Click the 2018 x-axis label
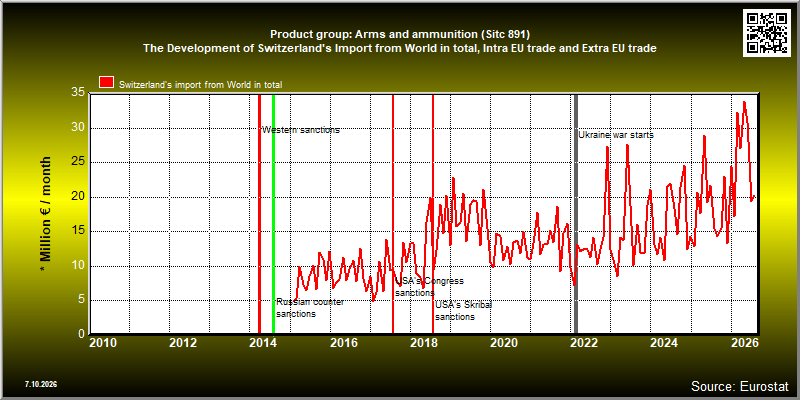The height and width of the screenshot is (400, 800). click(423, 342)
